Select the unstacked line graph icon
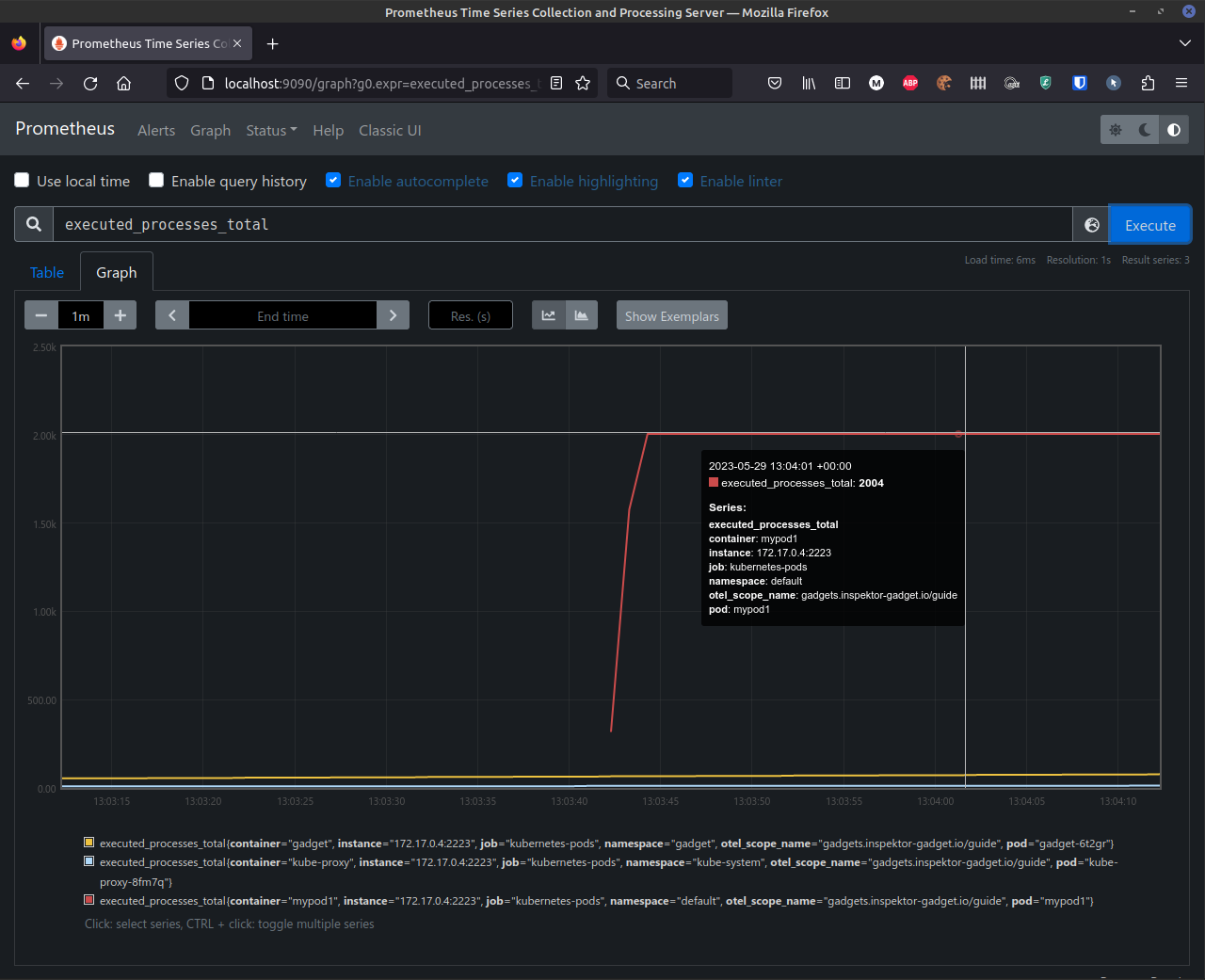 click(x=549, y=315)
